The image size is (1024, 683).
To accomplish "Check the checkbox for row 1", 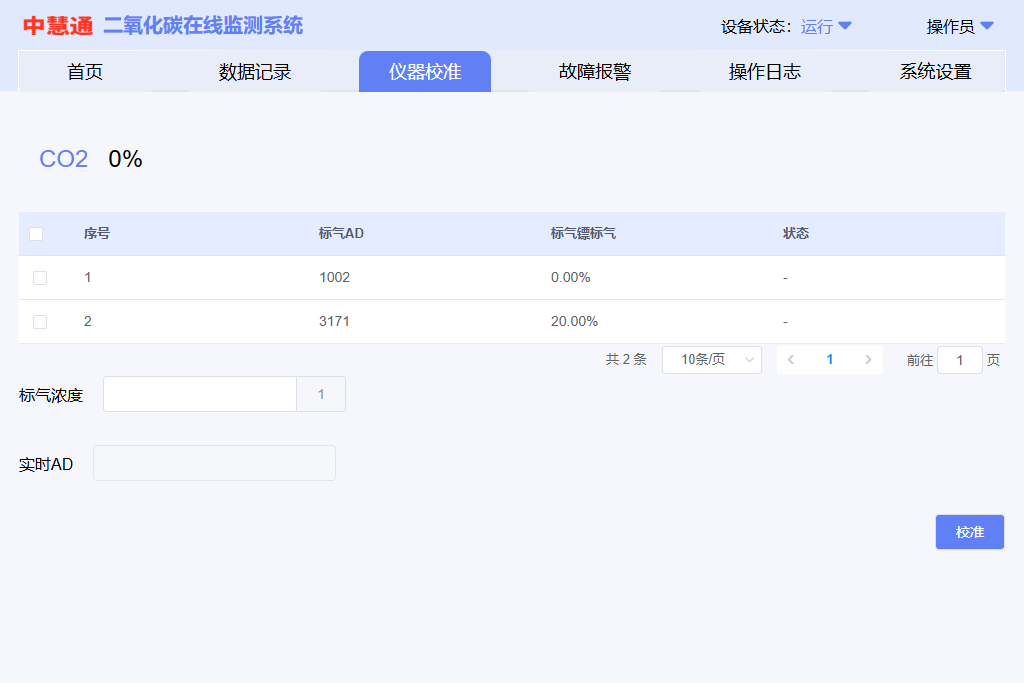I will [40, 278].
